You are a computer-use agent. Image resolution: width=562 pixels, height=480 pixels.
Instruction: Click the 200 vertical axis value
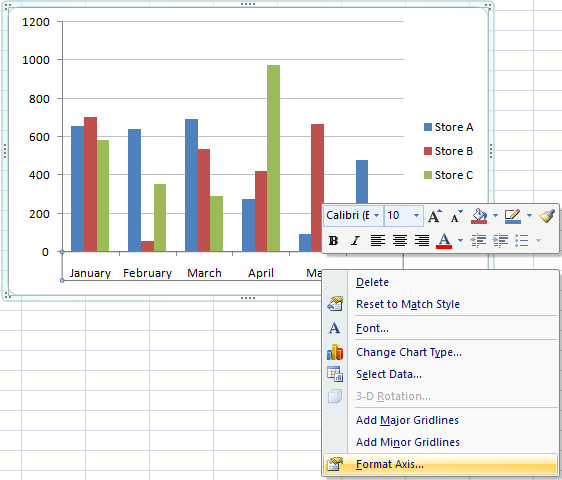[x=39, y=214]
